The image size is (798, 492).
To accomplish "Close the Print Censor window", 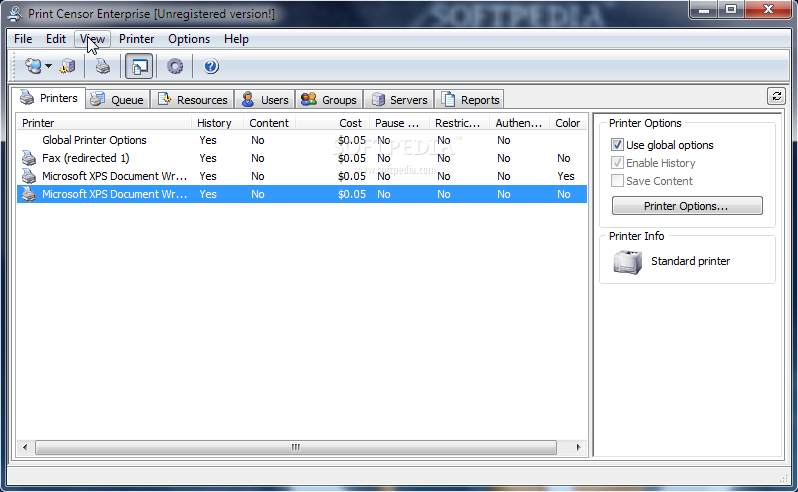I will pos(768,9).
